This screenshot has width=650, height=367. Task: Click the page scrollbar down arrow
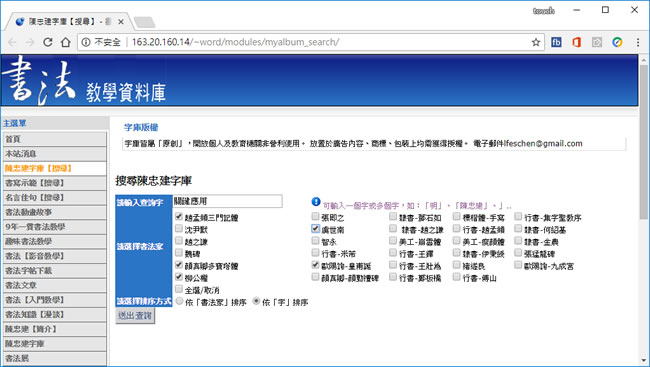[644, 360]
